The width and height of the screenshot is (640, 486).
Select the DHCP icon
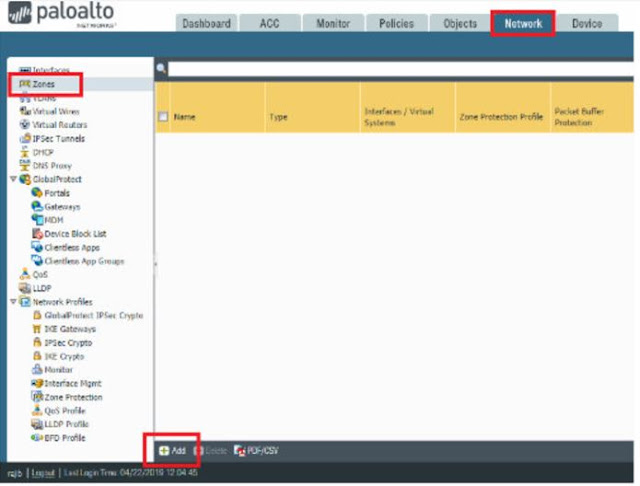click(25, 152)
